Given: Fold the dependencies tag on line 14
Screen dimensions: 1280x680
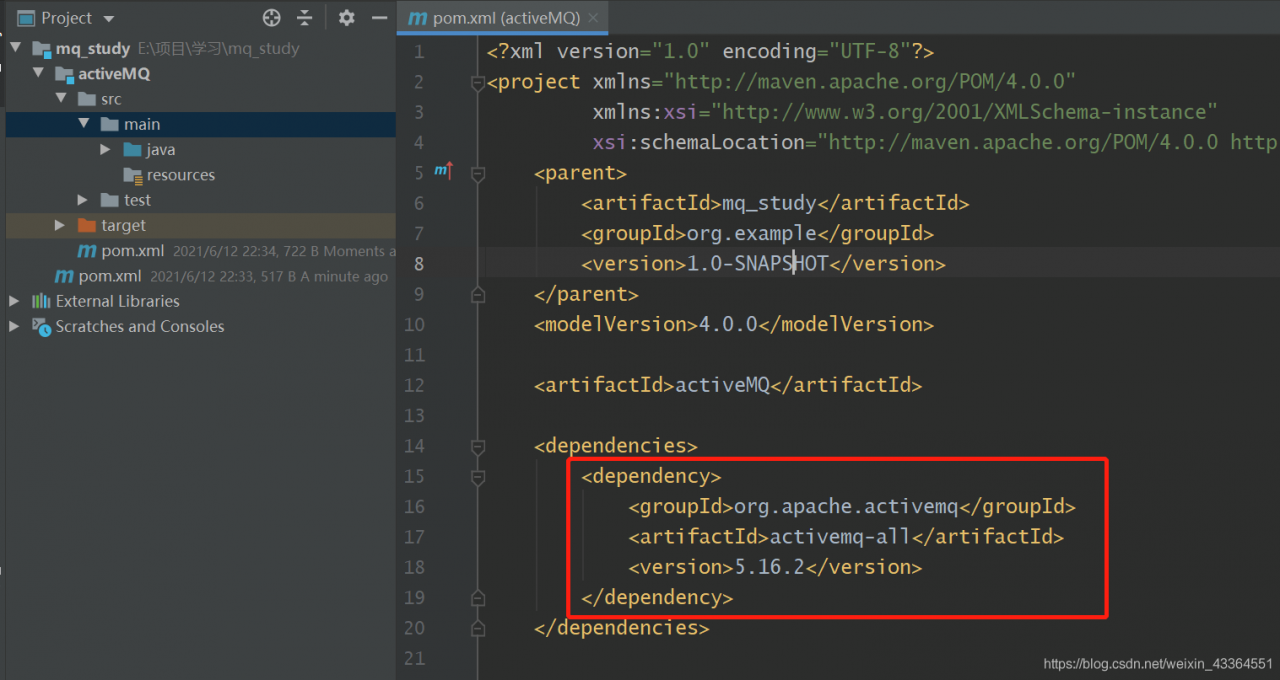Looking at the screenshot, I should pos(478,446).
